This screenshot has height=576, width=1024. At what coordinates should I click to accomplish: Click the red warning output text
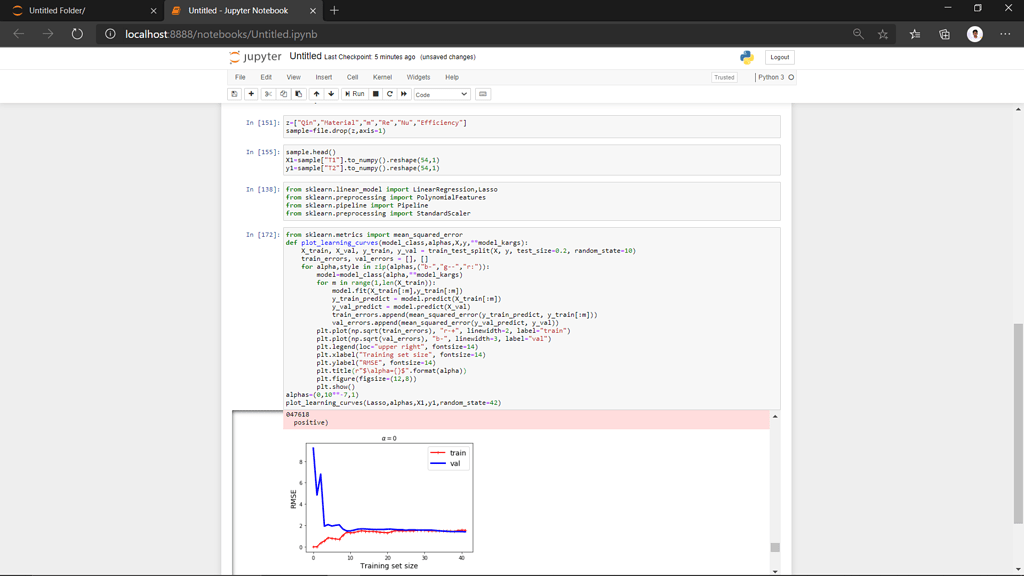coord(526,419)
